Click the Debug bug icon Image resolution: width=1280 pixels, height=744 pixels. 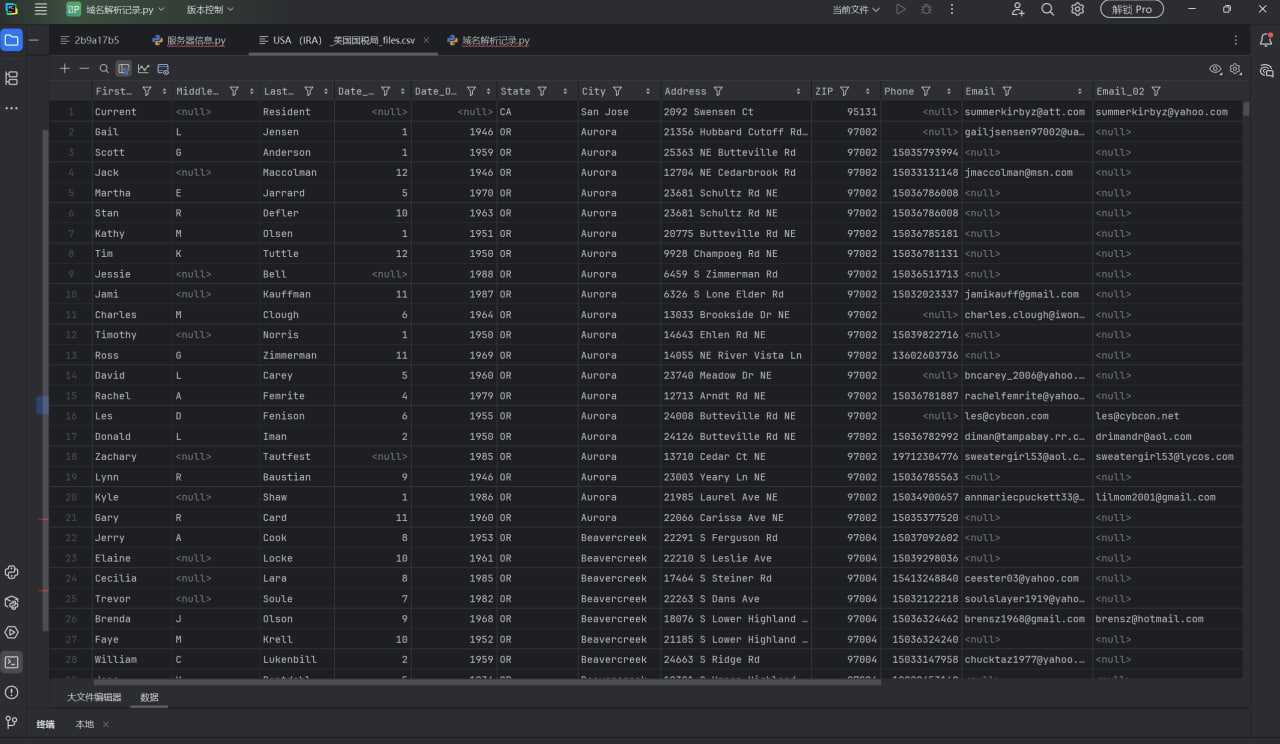click(x=926, y=9)
